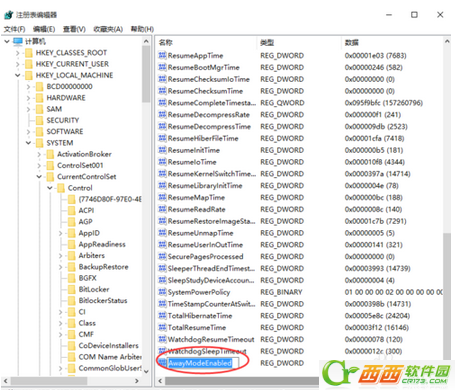Click the SystemPowerPolicy binary value icon
Screen dimensions: 455x390
tap(162, 292)
